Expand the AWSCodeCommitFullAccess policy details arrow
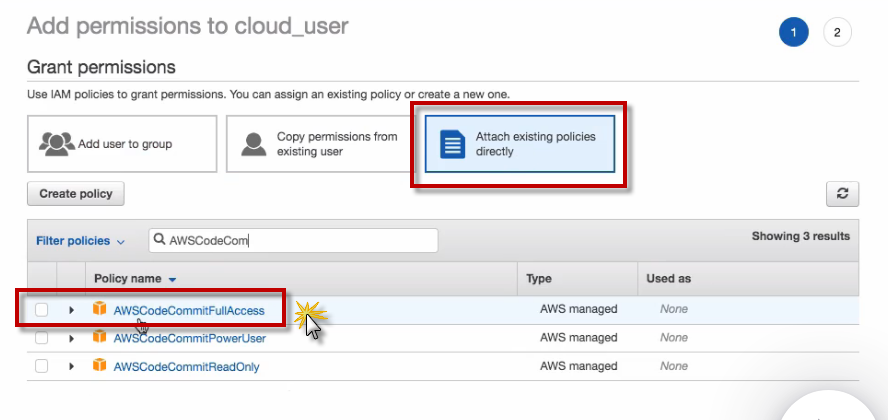Image resolution: width=888 pixels, height=420 pixels. [71, 310]
